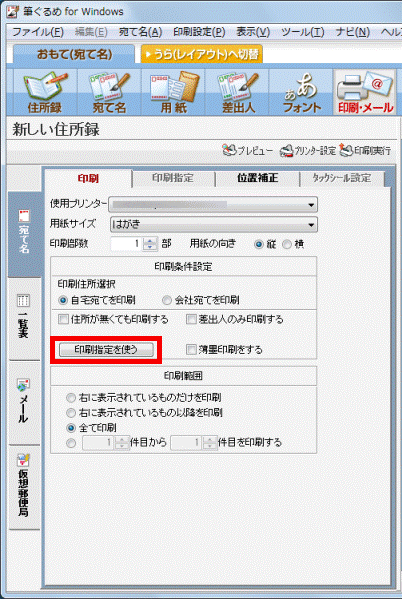Switch to the 印刷指定 tab
The width and height of the screenshot is (402, 599).
pyautogui.click(x=173, y=178)
